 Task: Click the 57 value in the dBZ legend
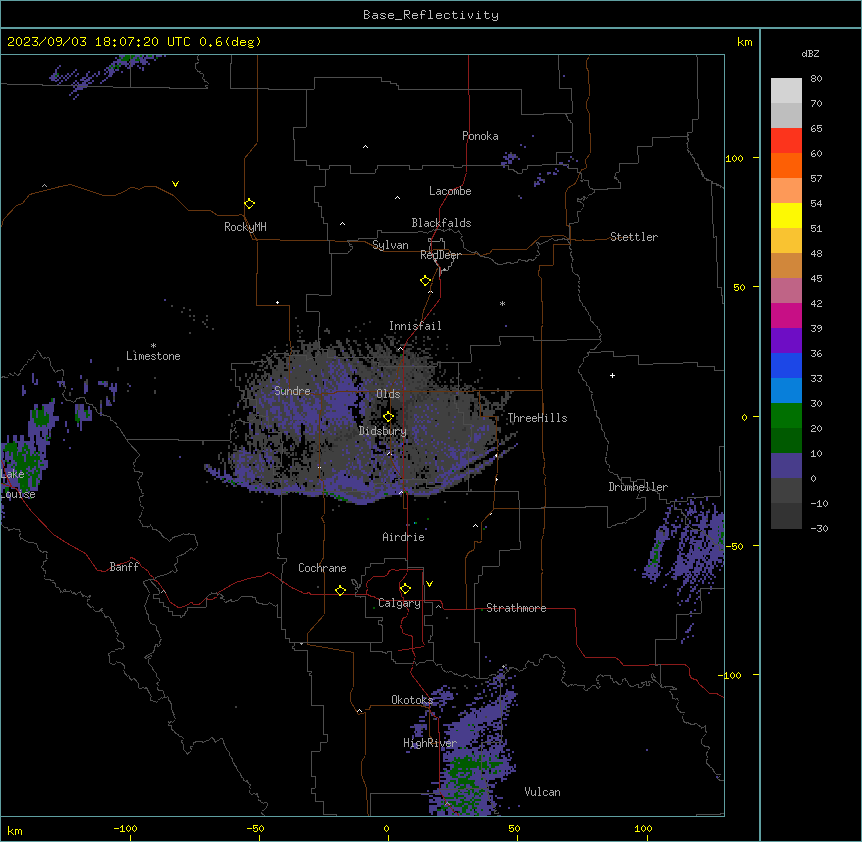pyautogui.click(x=816, y=179)
